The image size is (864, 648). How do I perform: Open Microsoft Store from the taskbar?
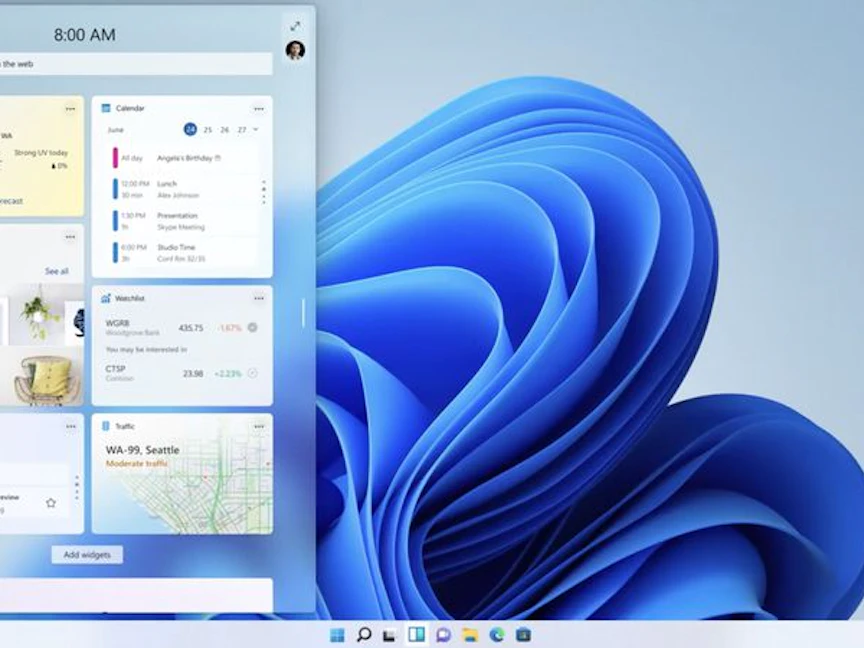523,635
